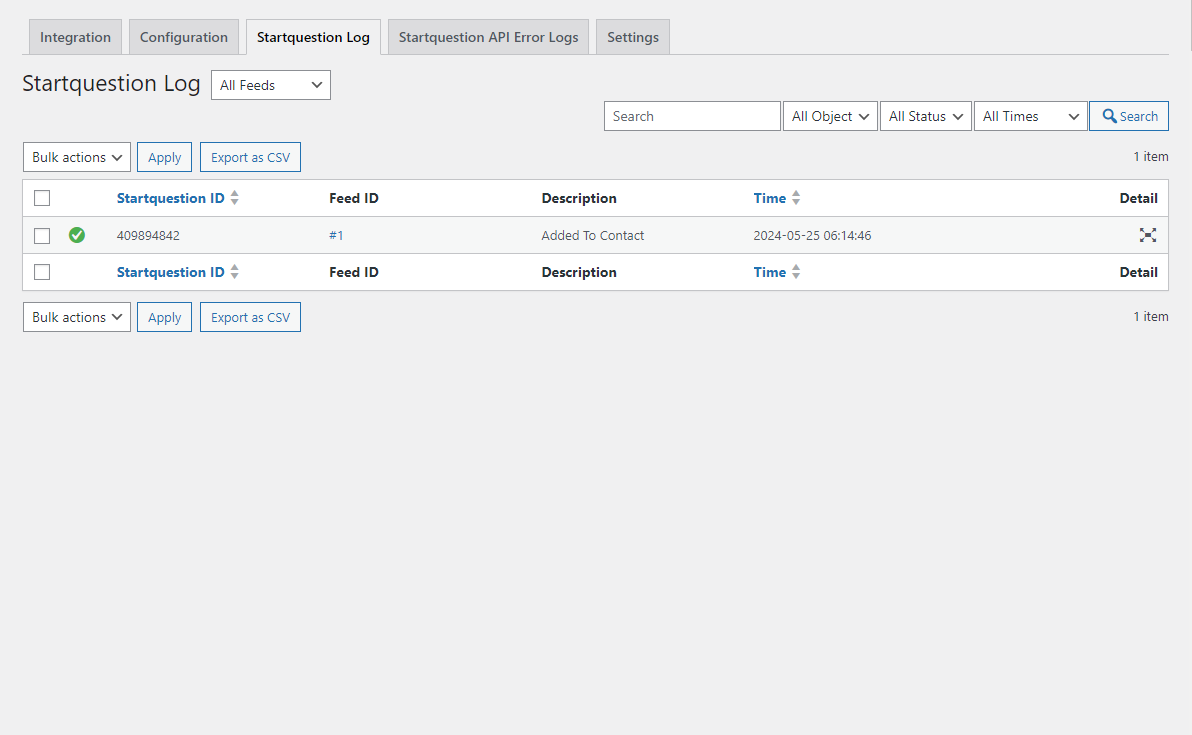Click the top Export as CSV button
Viewport: 1192px width, 735px height.
(x=250, y=157)
